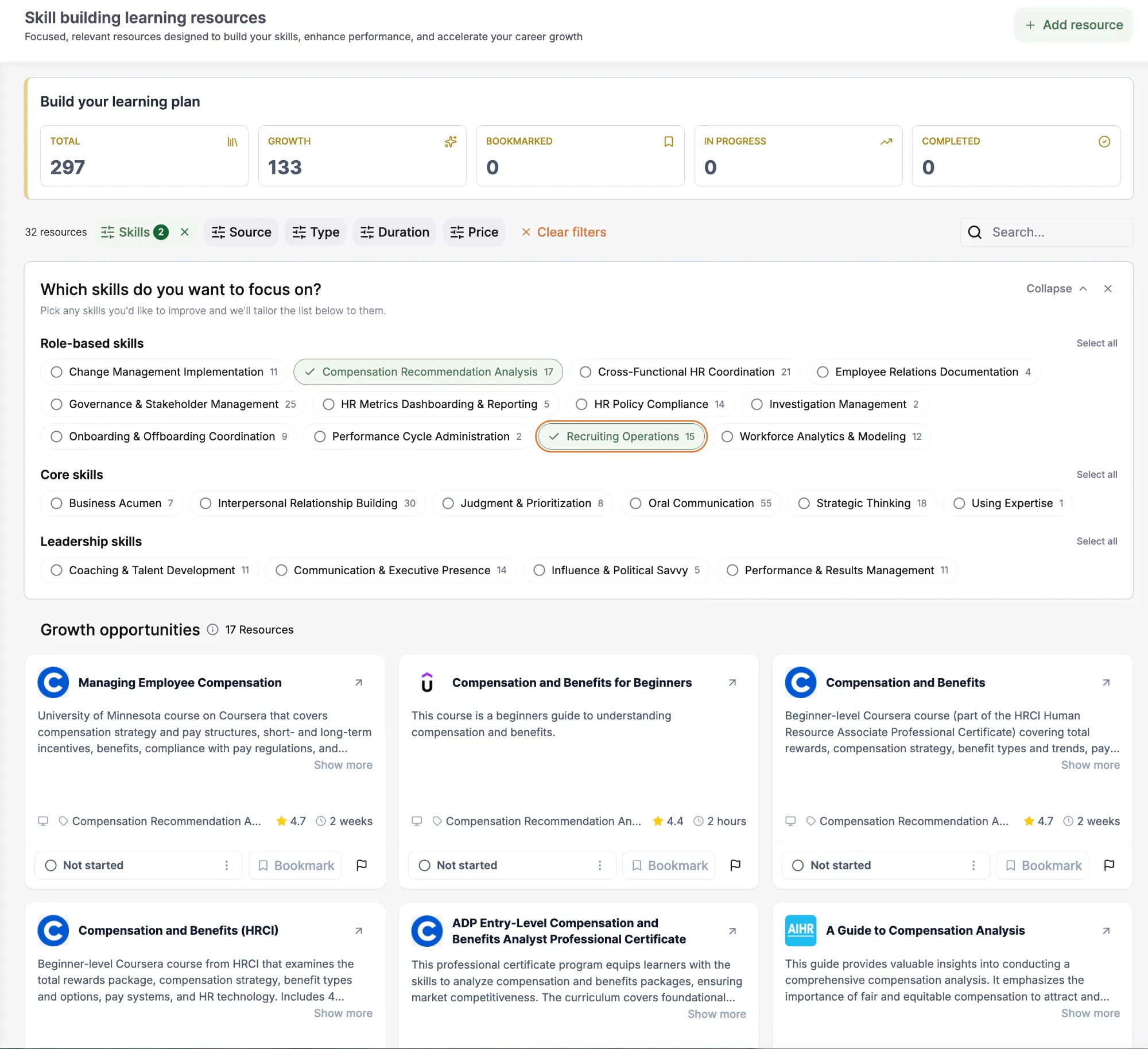The height and width of the screenshot is (1049, 1148).
Task: Click the bookmark icon in Bookmarked stat card
Action: coord(669,141)
